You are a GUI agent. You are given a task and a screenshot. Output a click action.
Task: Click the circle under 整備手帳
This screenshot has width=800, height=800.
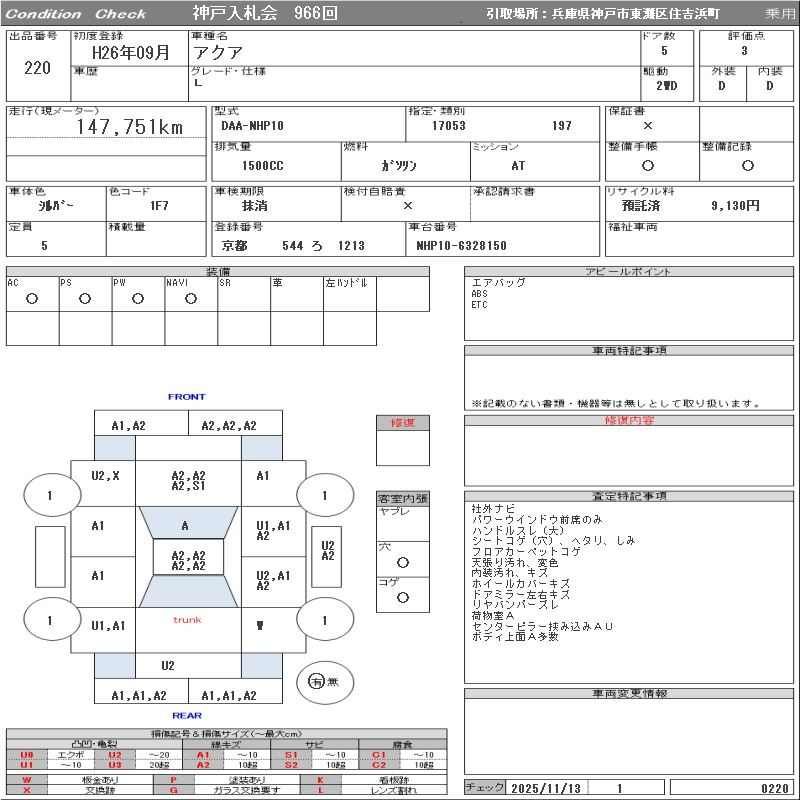tap(648, 166)
